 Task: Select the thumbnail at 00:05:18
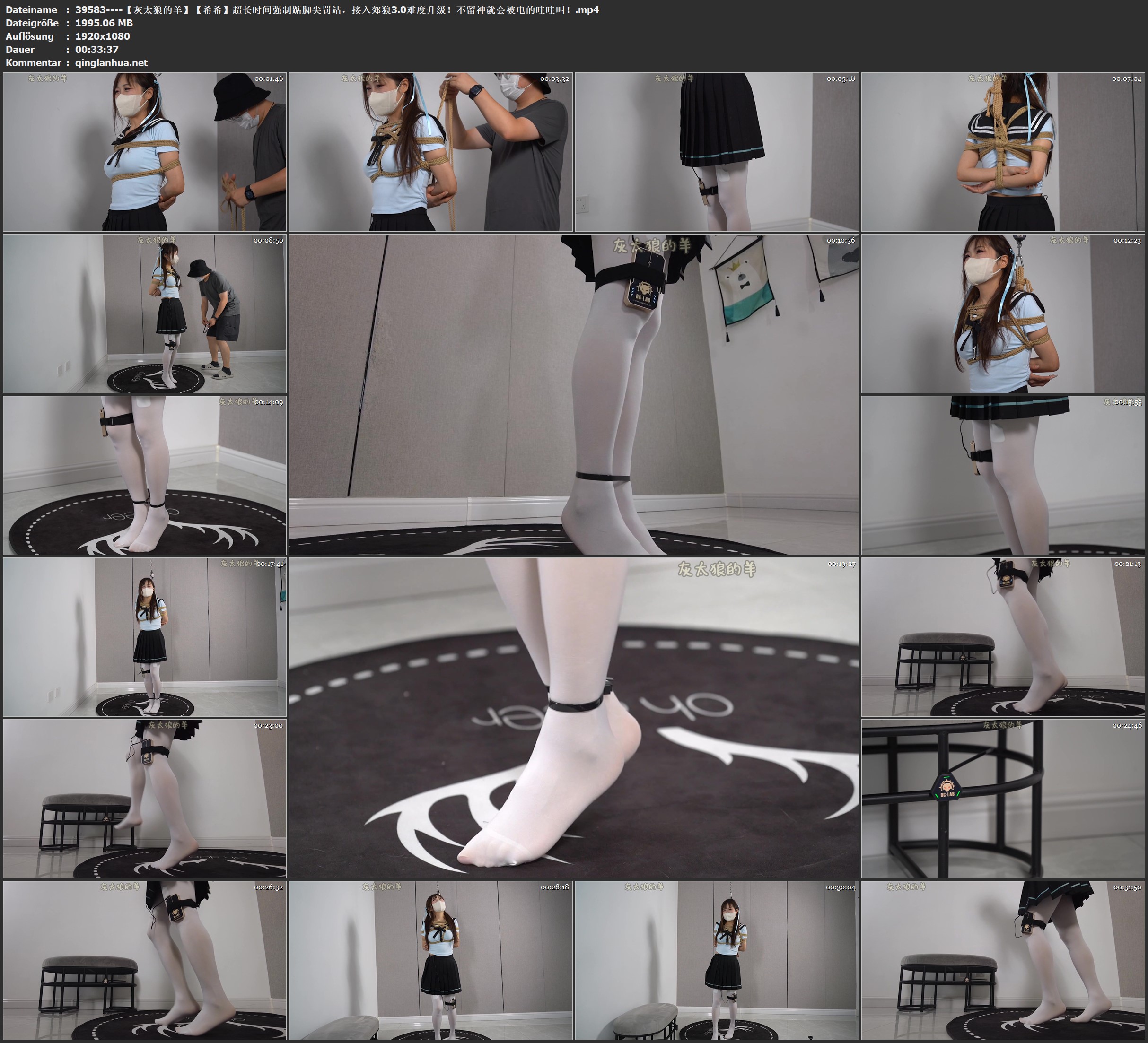(x=716, y=151)
